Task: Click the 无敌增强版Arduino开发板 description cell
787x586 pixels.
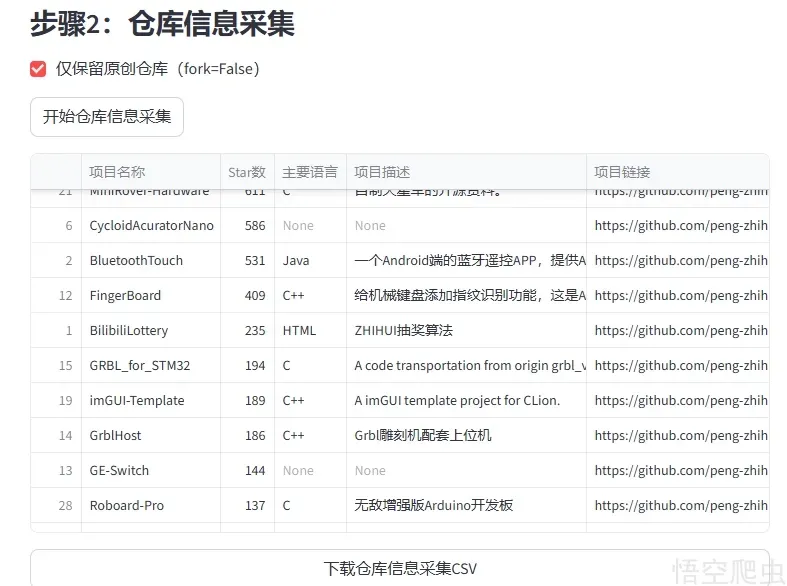Action: [466, 505]
